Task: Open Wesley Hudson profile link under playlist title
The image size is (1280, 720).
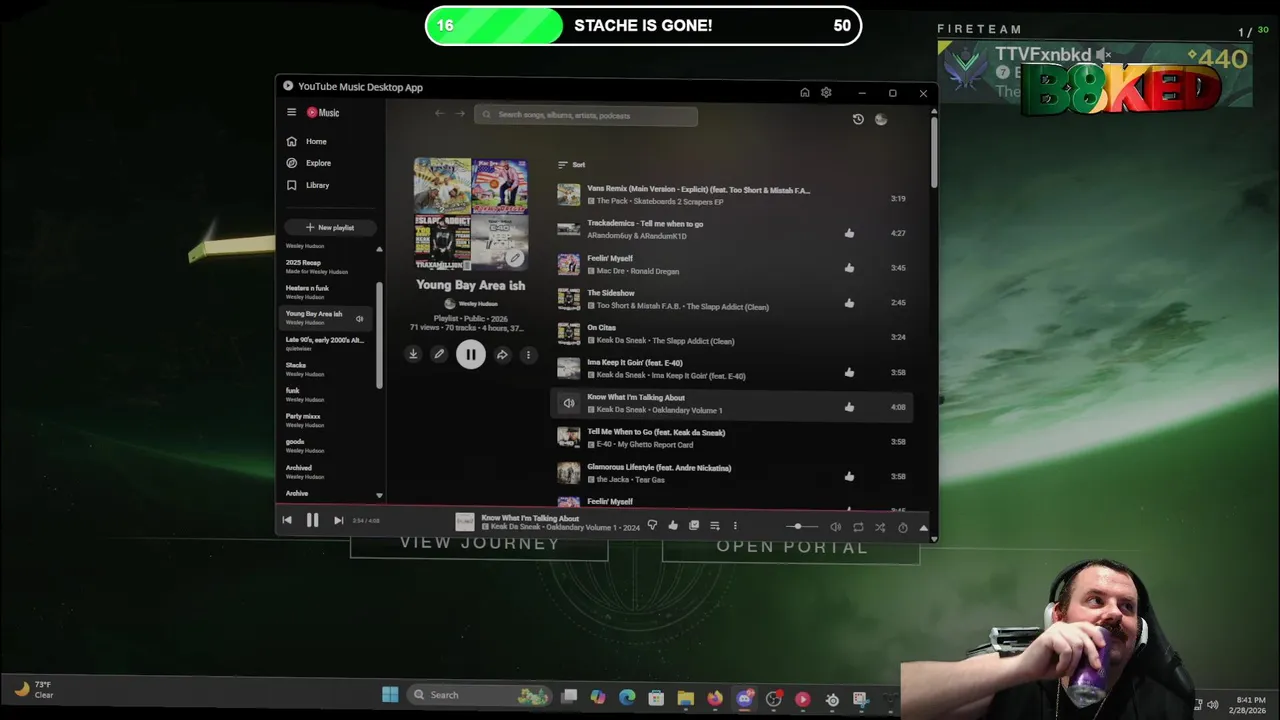Action: click(471, 303)
